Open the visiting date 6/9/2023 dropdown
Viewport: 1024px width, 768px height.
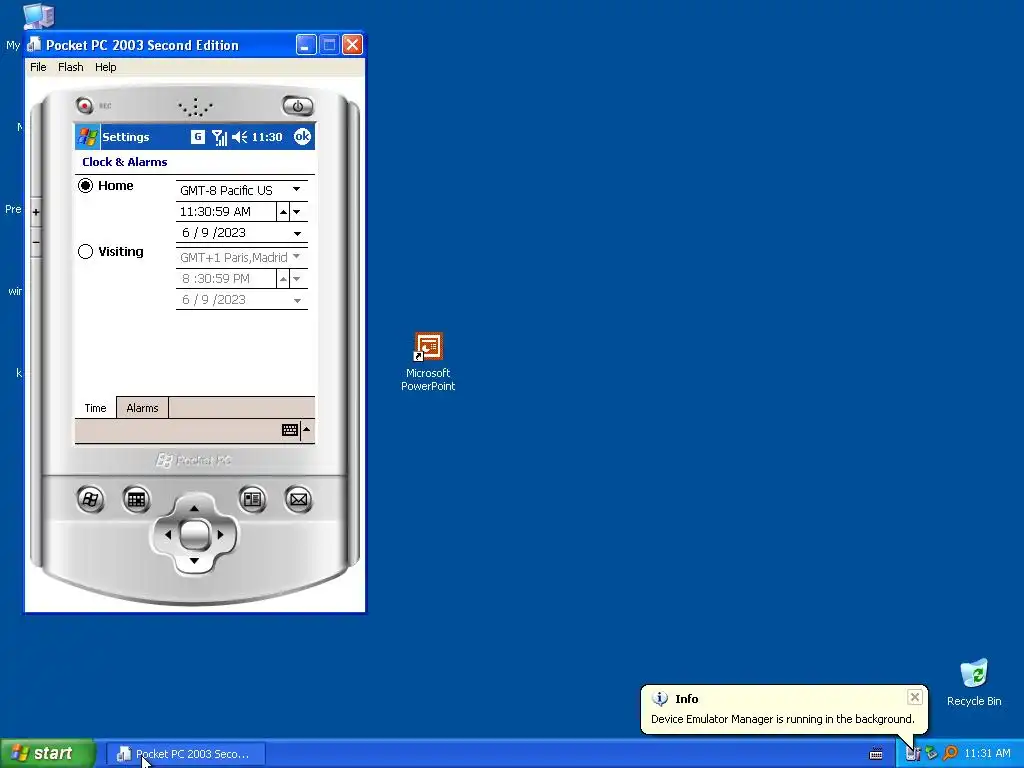pos(297,300)
